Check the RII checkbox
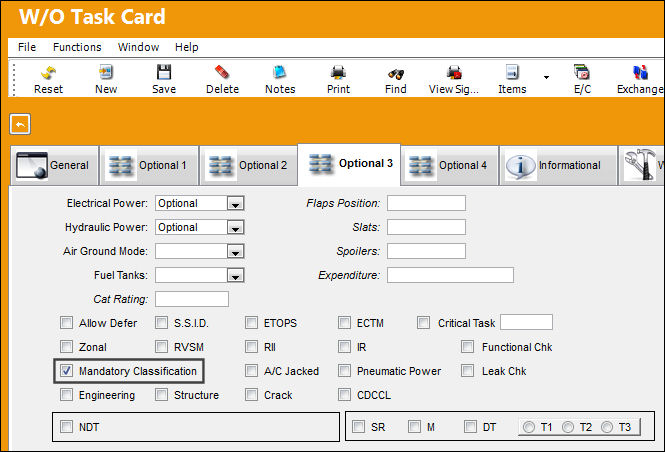This screenshot has width=665, height=452. (251, 347)
